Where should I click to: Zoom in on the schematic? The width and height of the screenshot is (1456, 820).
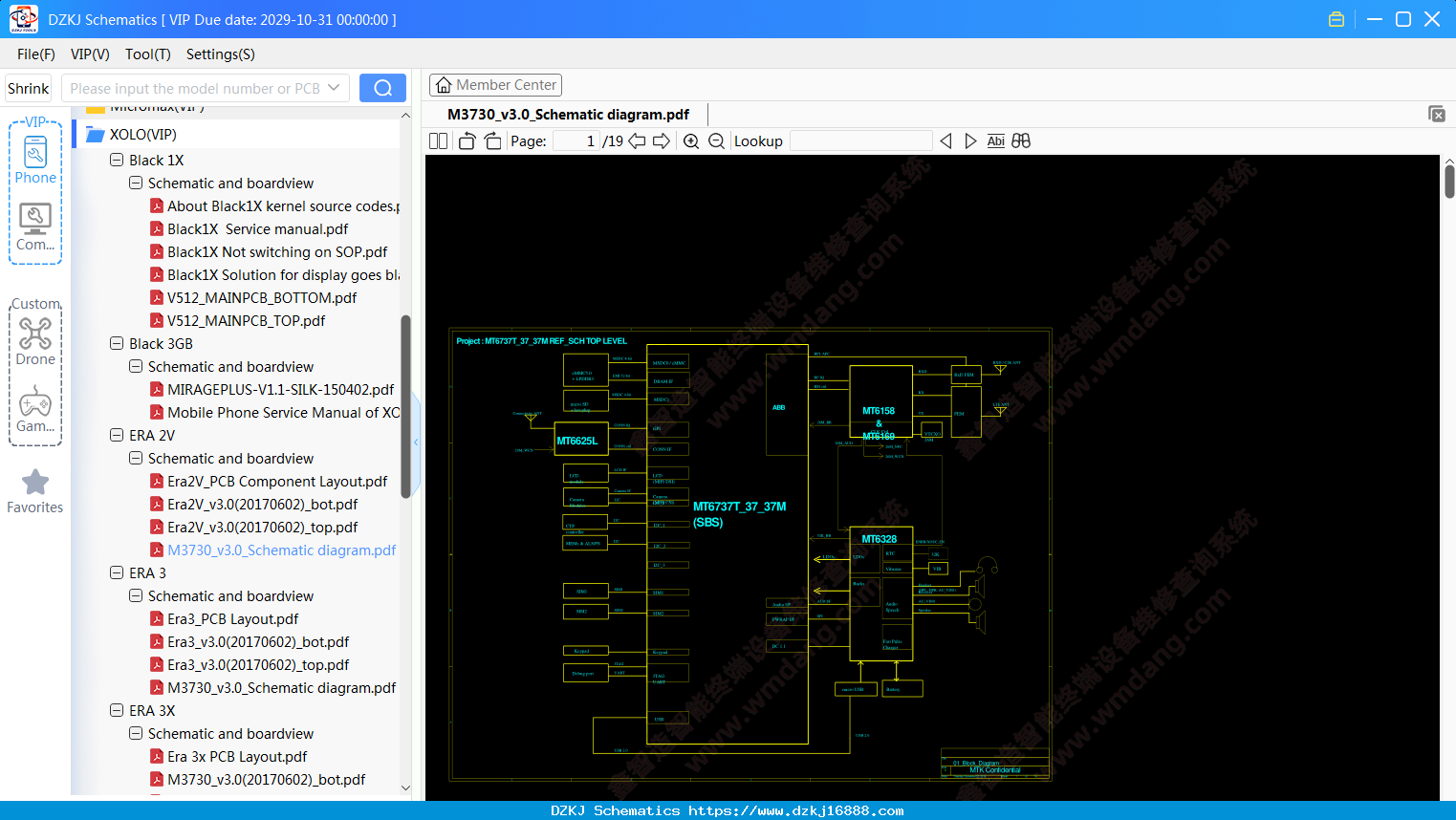click(x=691, y=141)
